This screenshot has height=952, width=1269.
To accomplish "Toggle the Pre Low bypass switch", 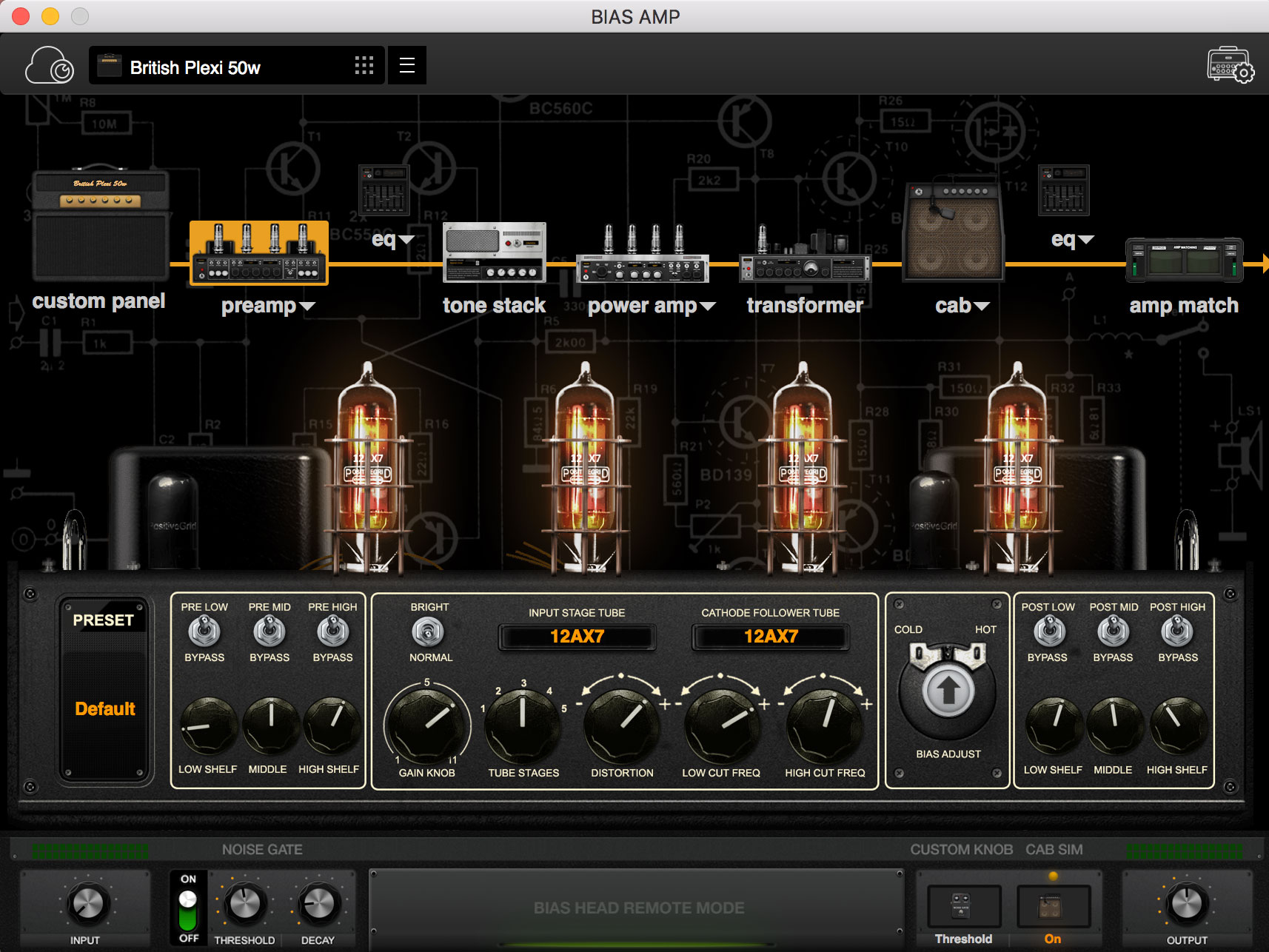I will [x=204, y=632].
